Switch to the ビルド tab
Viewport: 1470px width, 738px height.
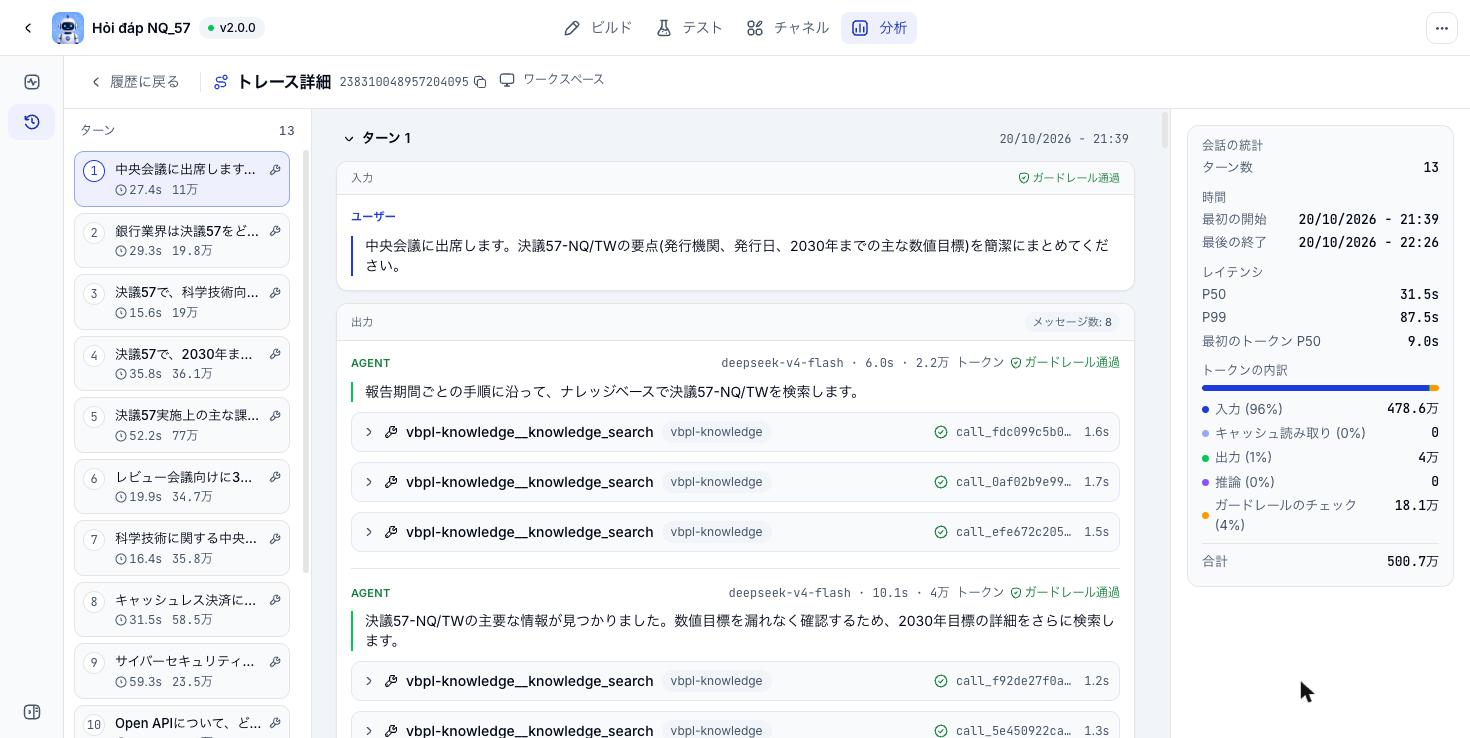pos(598,28)
